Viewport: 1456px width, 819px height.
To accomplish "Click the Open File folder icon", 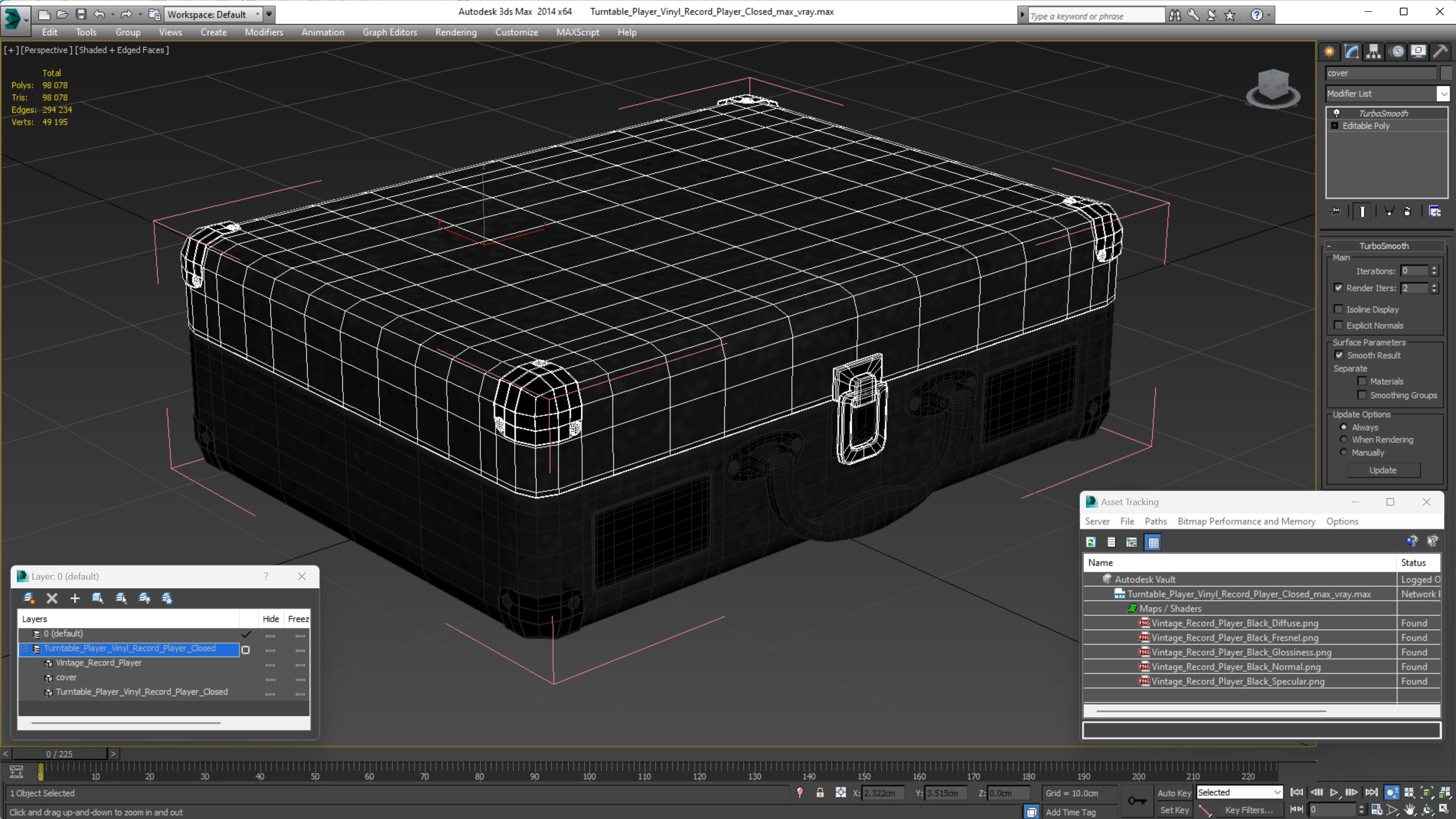I will [62, 14].
